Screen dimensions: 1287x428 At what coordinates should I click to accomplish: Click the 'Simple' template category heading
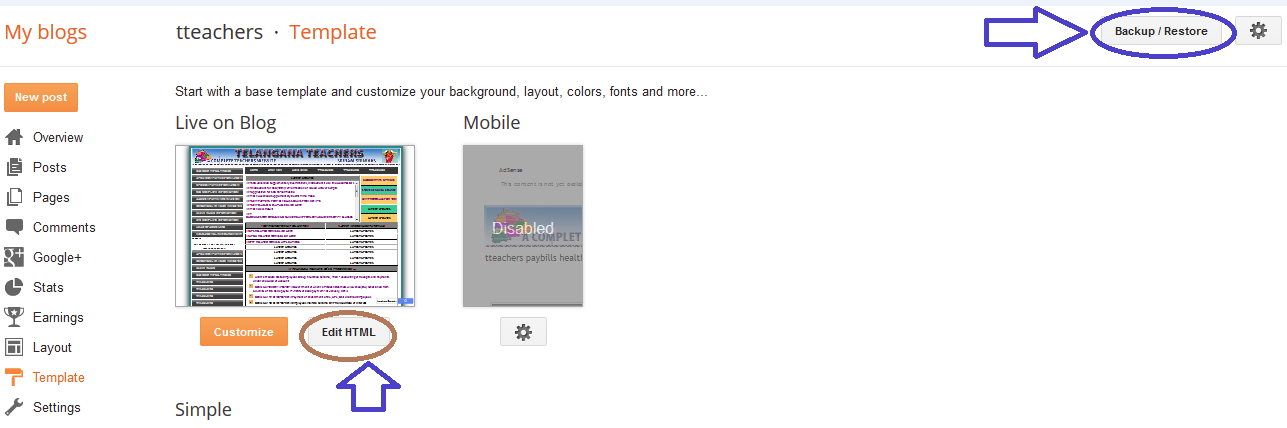tap(203, 409)
